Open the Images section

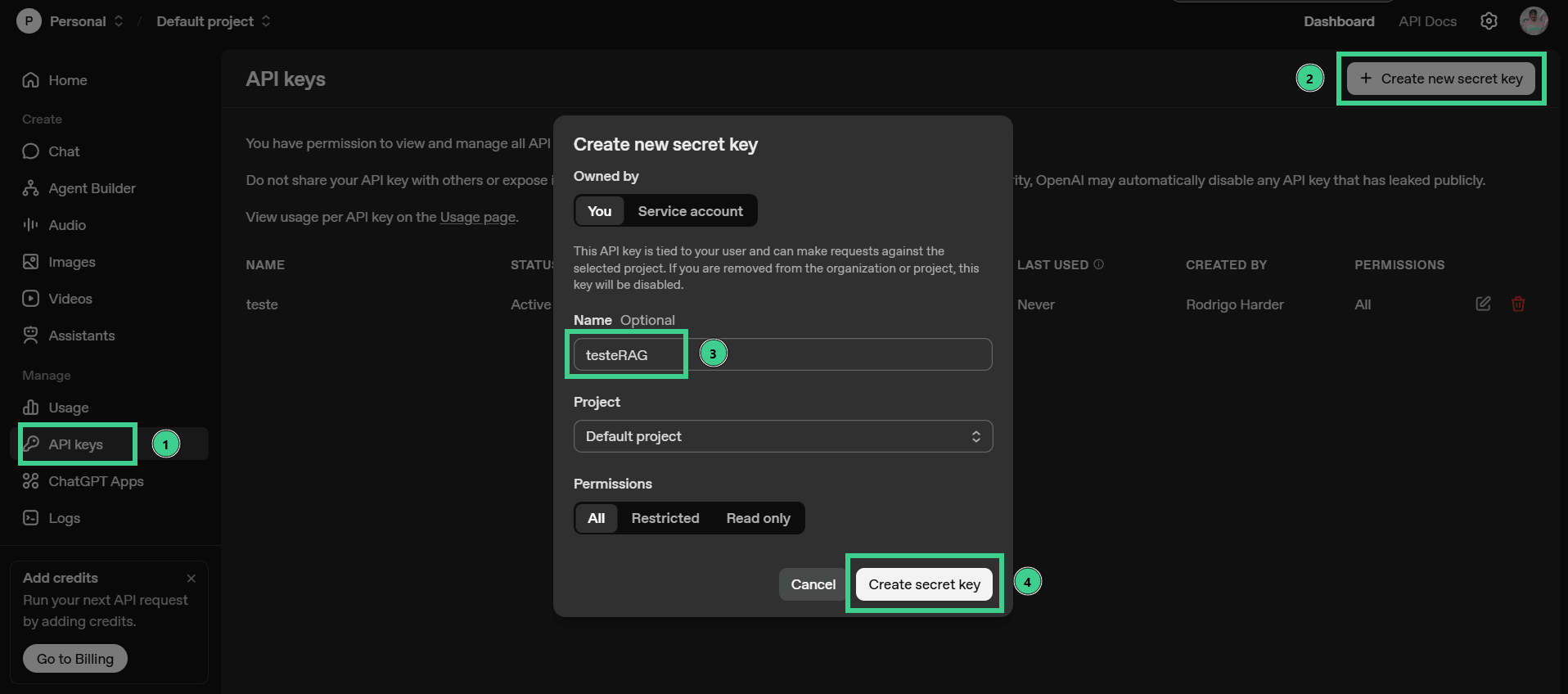[60, 262]
